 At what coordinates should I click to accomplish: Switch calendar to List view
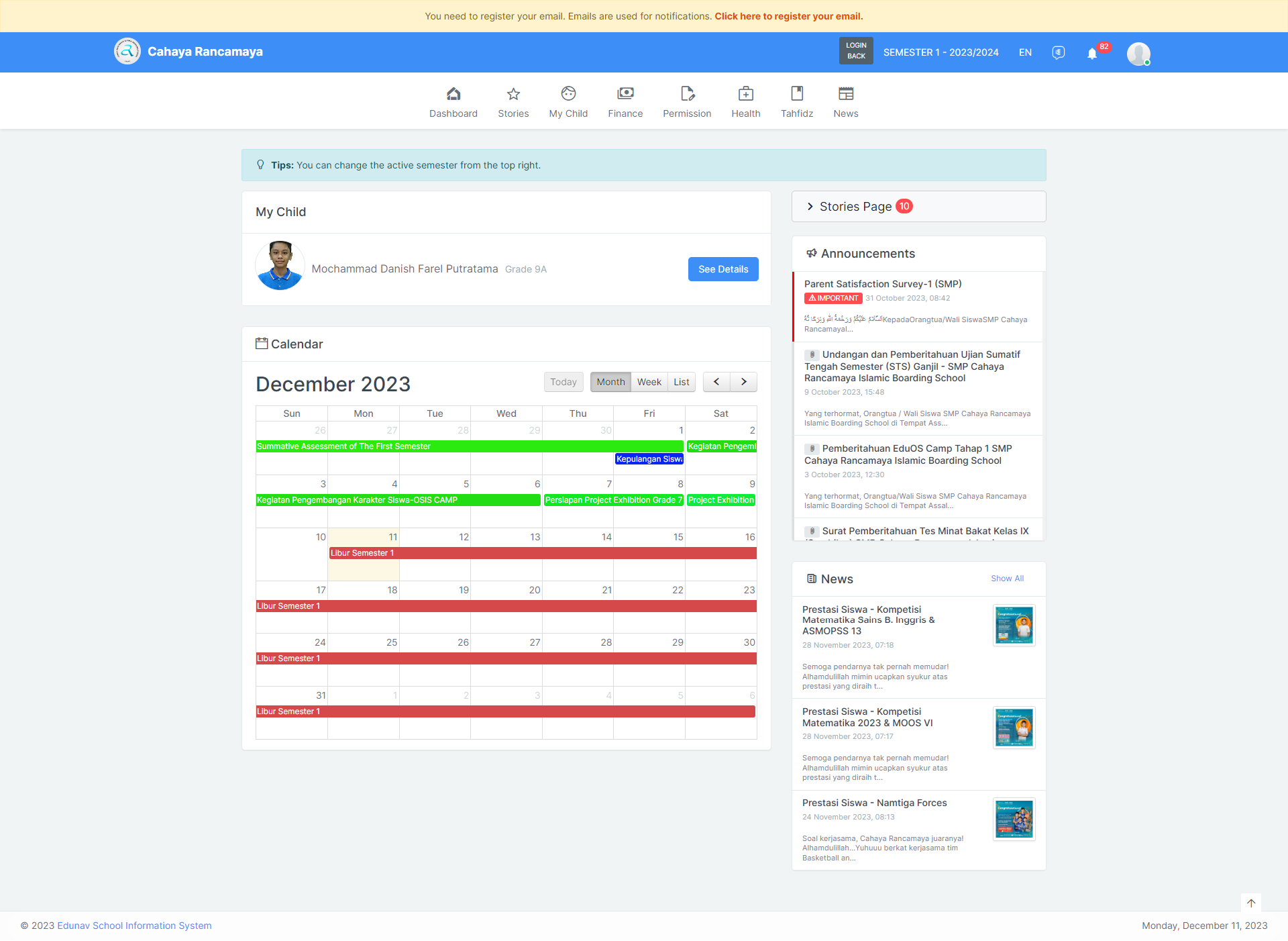point(681,382)
